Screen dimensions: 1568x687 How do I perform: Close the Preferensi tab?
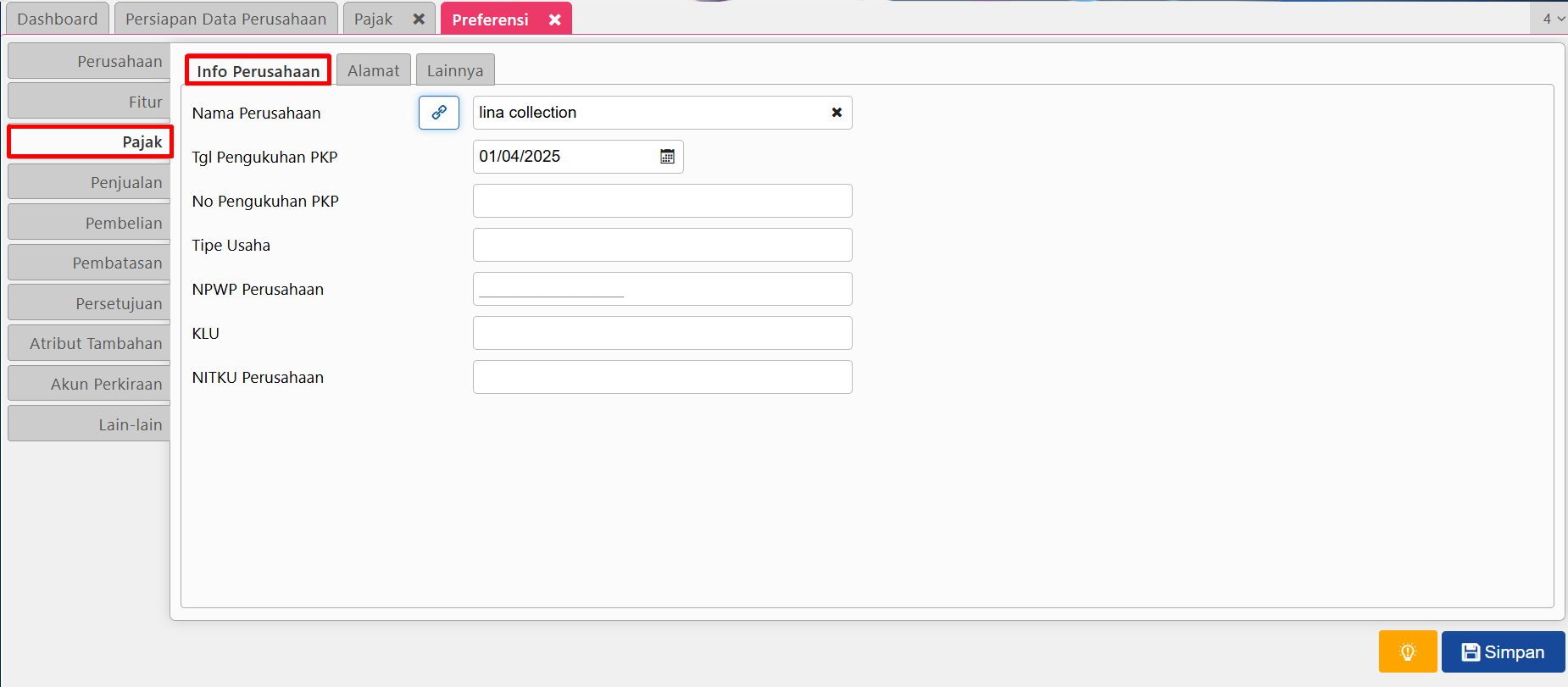point(554,19)
